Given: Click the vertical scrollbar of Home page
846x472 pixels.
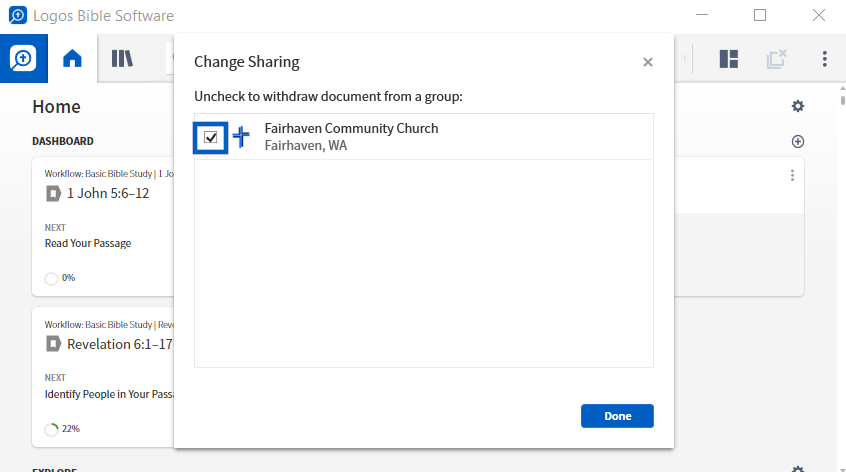Looking at the screenshot, I should (x=842, y=100).
